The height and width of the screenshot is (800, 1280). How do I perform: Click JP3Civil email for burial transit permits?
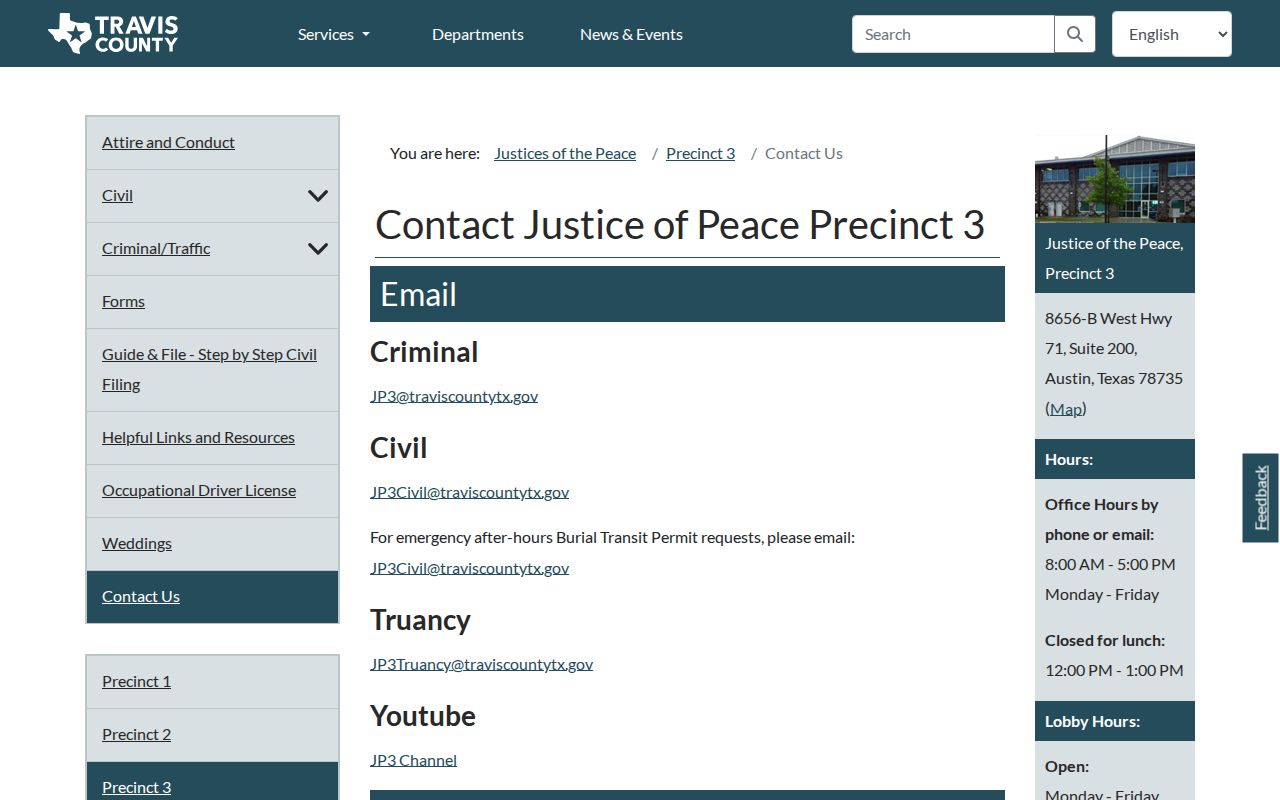469,568
